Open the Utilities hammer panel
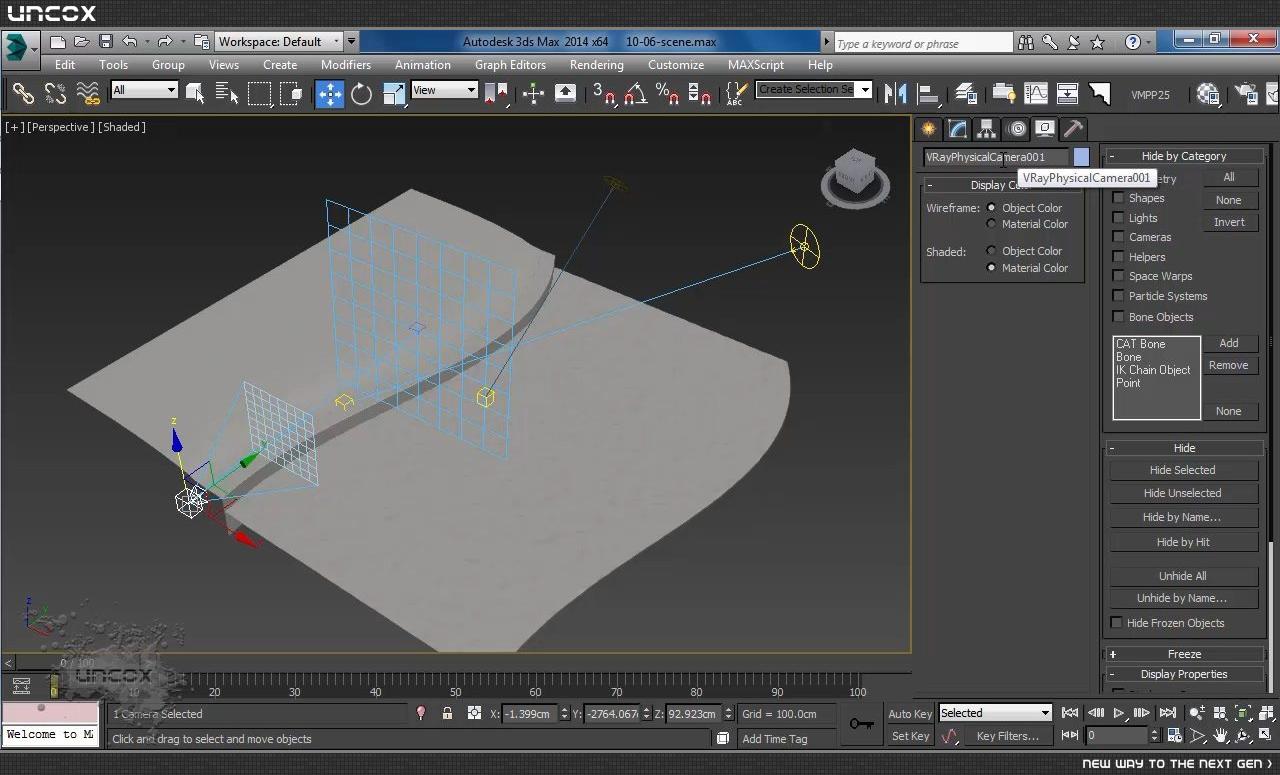The width and height of the screenshot is (1280, 775). 1073,128
